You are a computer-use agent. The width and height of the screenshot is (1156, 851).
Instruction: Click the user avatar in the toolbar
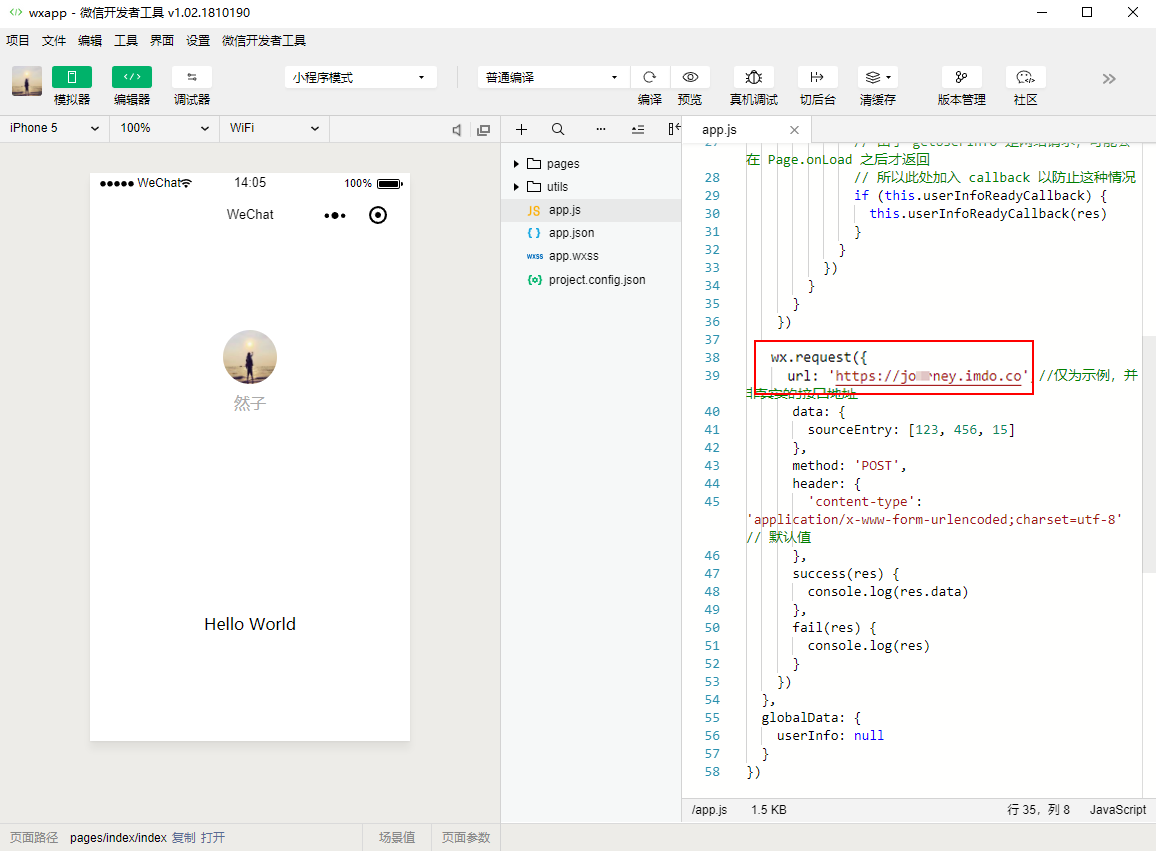point(27,81)
